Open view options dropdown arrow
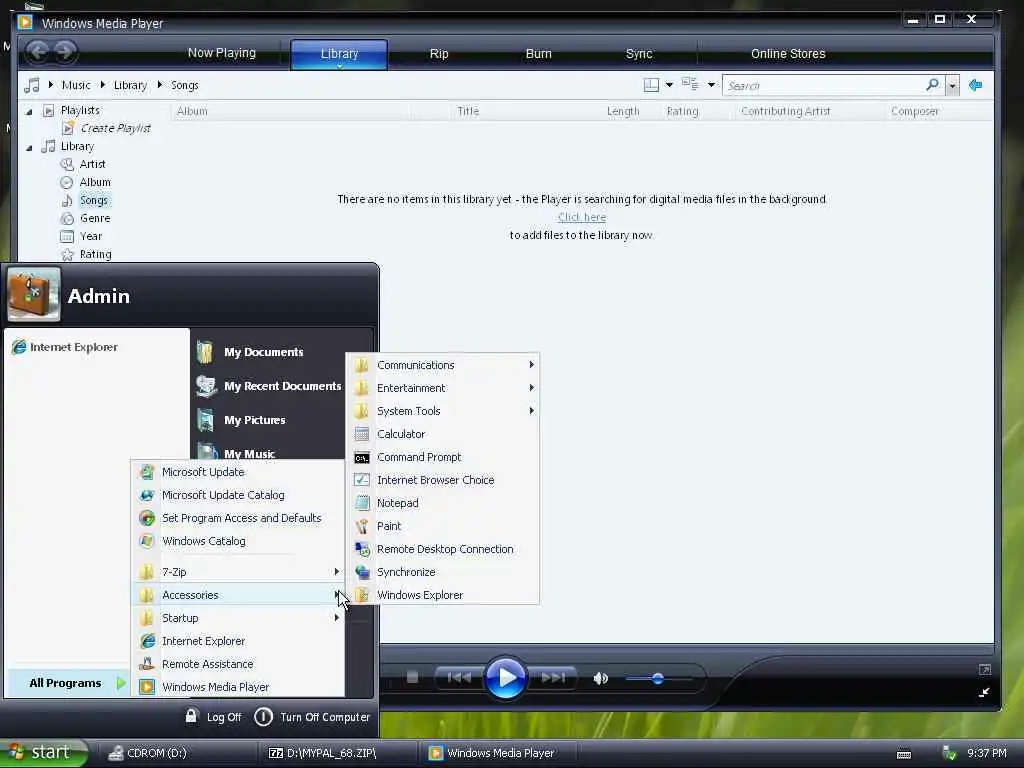Viewport: 1024px width, 768px height. click(711, 85)
